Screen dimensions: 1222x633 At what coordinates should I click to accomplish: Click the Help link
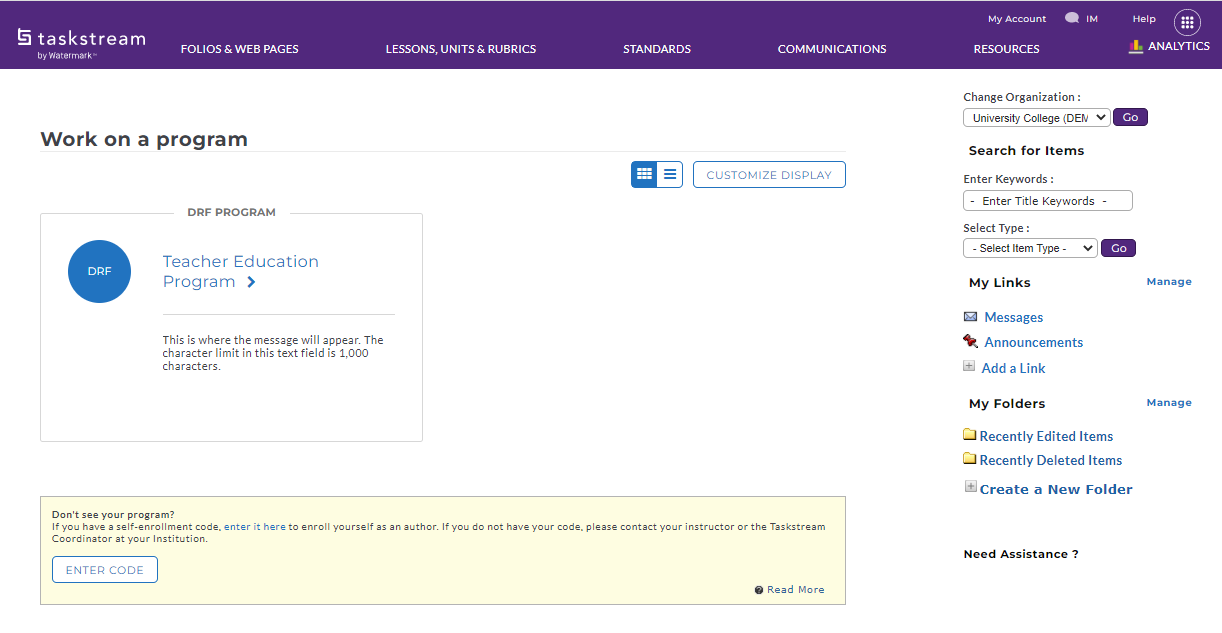point(1144,19)
